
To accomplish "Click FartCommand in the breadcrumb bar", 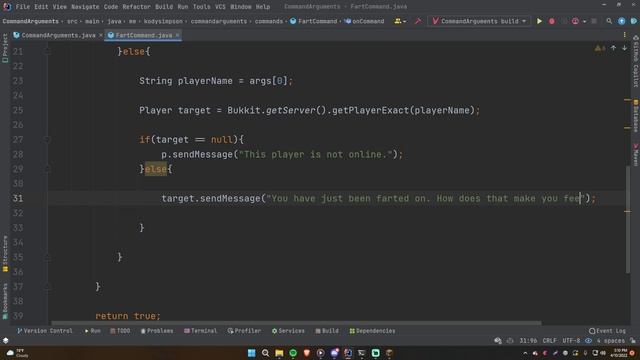I will [x=313, y=21].
